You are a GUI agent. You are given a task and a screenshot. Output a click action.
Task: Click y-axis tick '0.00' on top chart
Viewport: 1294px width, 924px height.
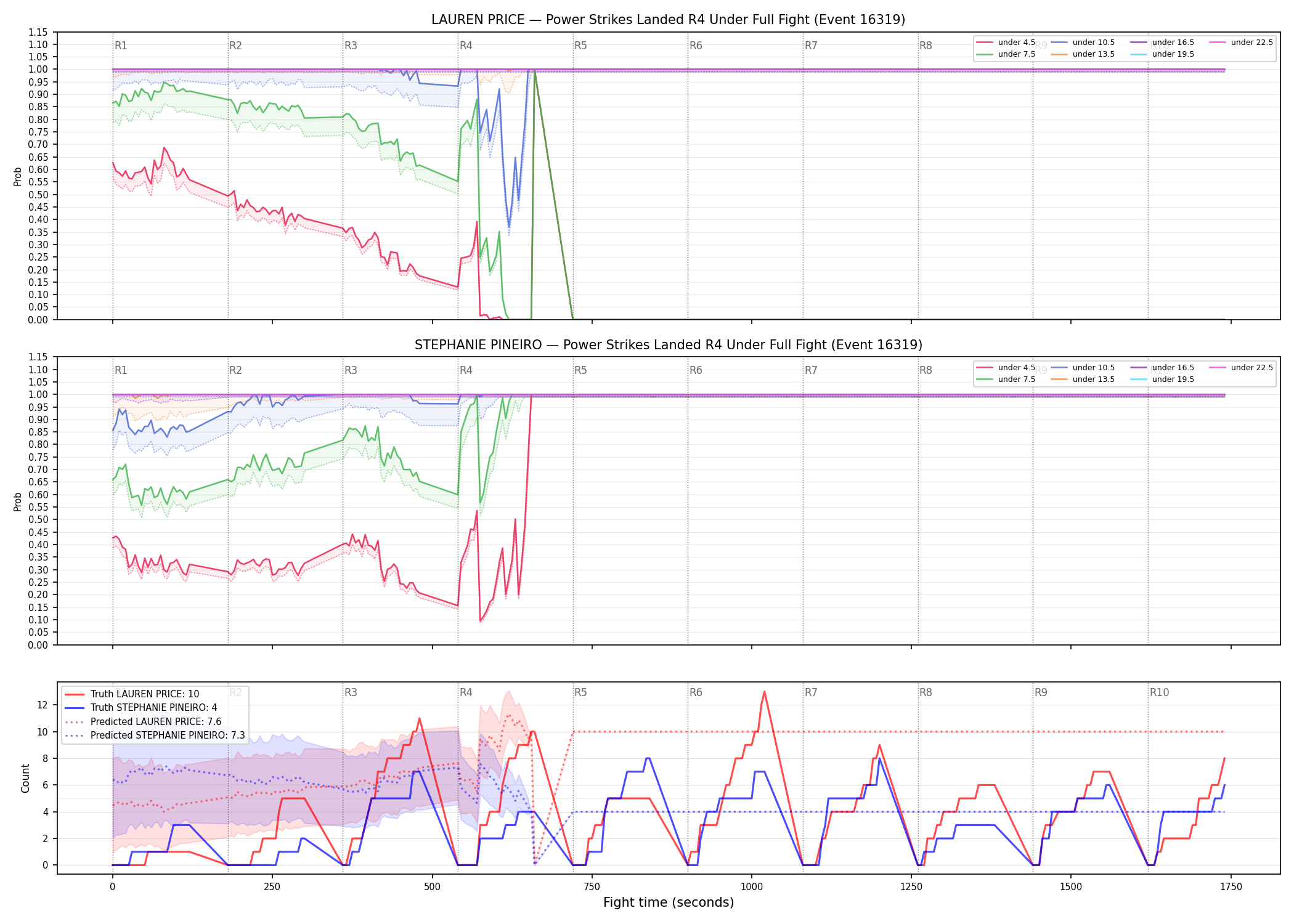pos(38,320)
